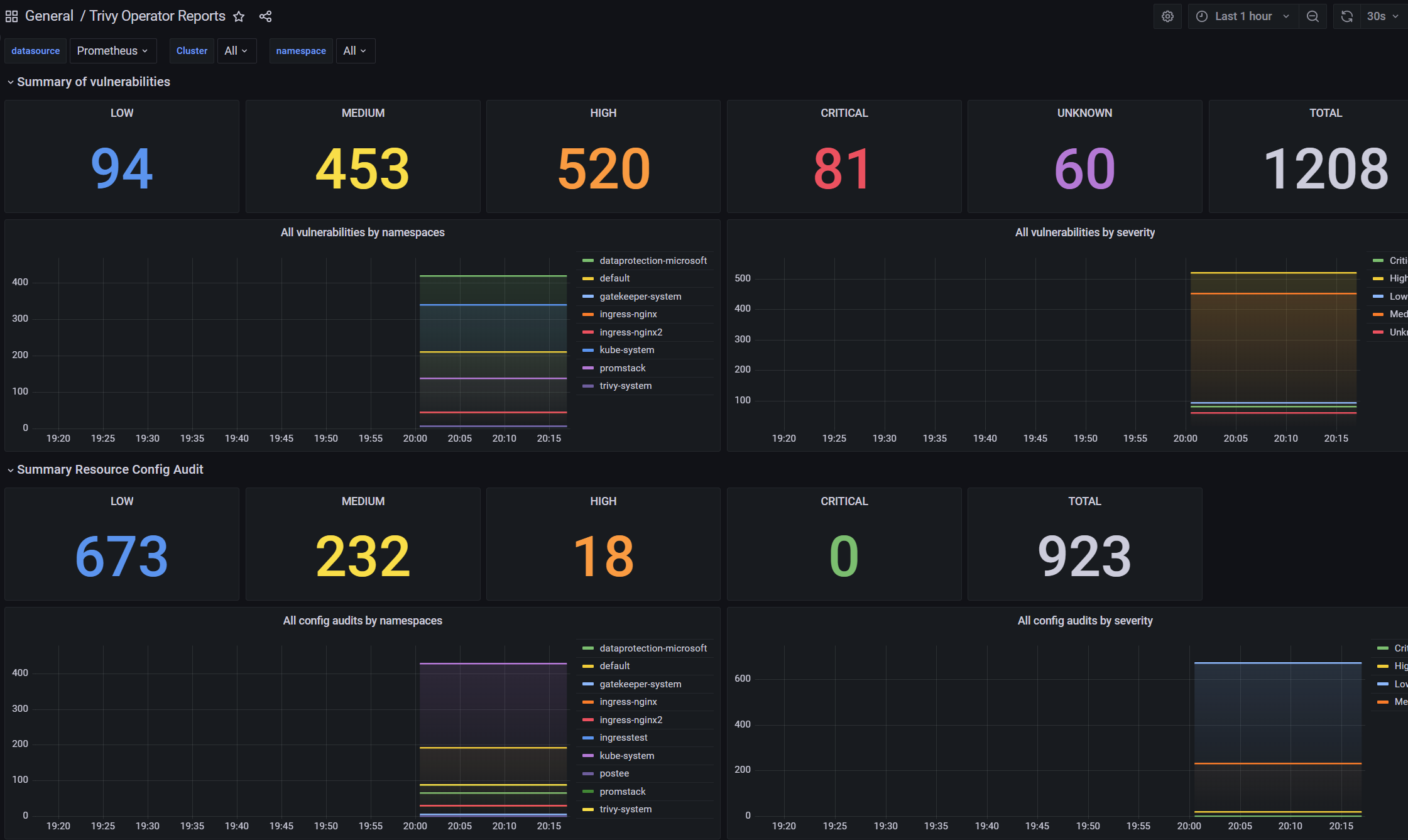Click All vulnerabilities by severity panel title

pos(1084,232)
